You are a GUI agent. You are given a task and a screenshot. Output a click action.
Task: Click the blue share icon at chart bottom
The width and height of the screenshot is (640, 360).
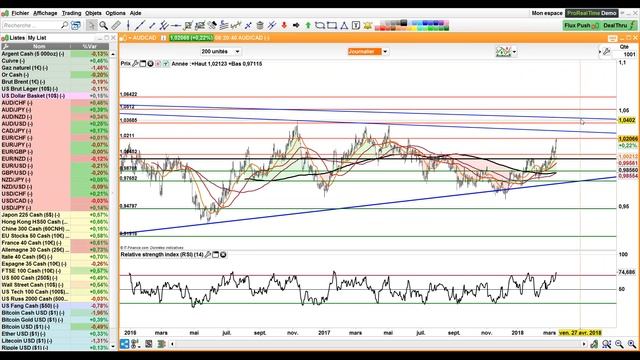click(124, 344)
